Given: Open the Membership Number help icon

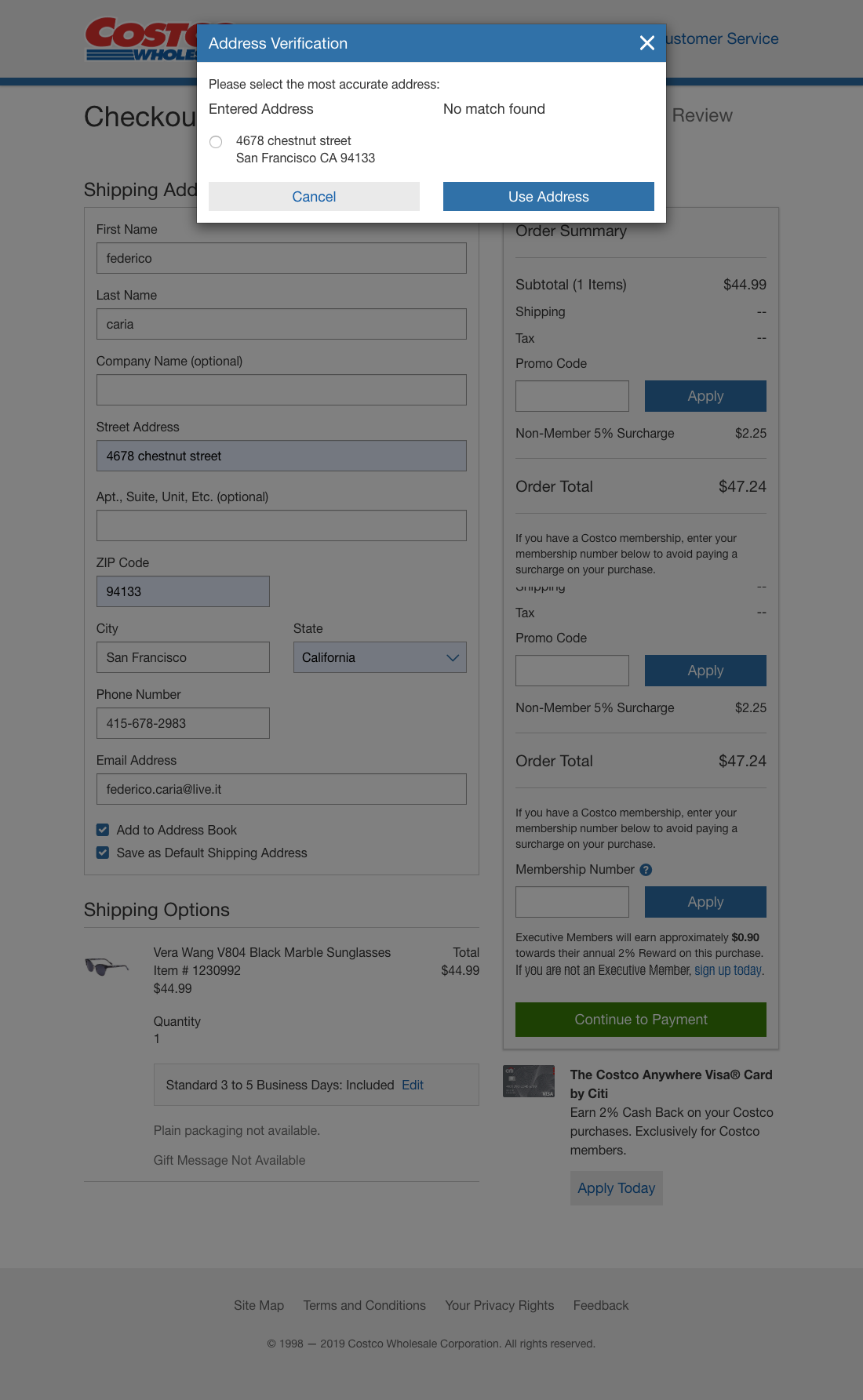Looking at the screenshot, I should point(646,869).
